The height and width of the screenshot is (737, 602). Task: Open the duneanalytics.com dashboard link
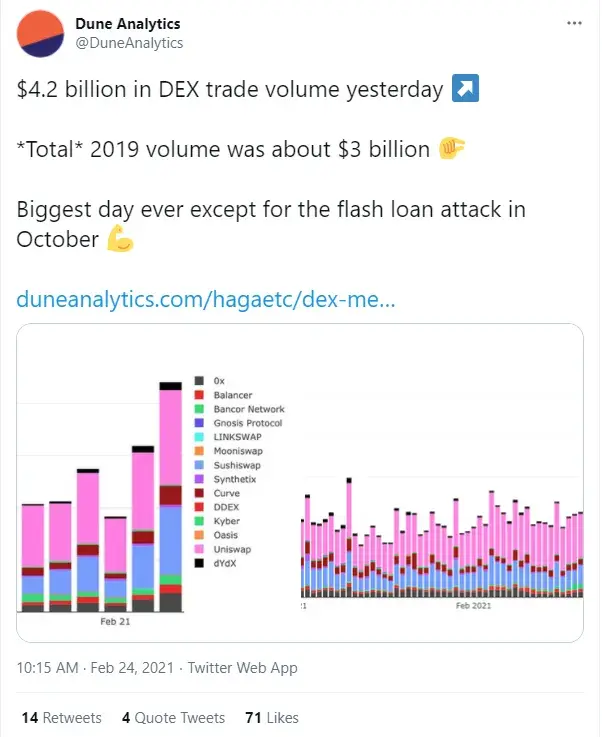click(207, 299)
